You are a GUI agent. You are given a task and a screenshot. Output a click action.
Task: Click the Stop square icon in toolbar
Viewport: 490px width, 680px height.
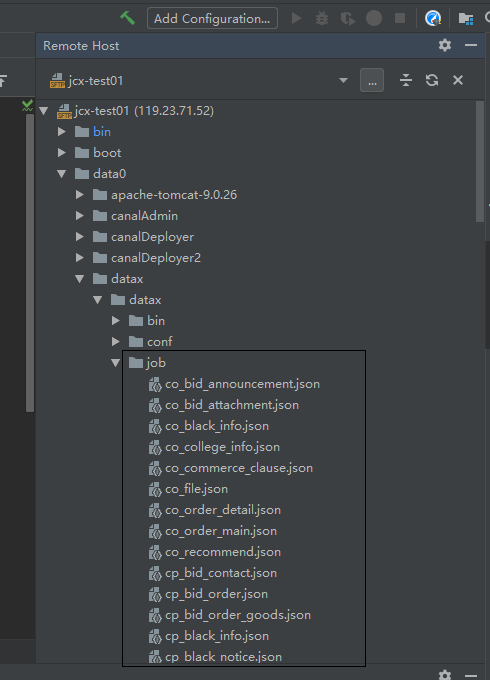[400, 18]
